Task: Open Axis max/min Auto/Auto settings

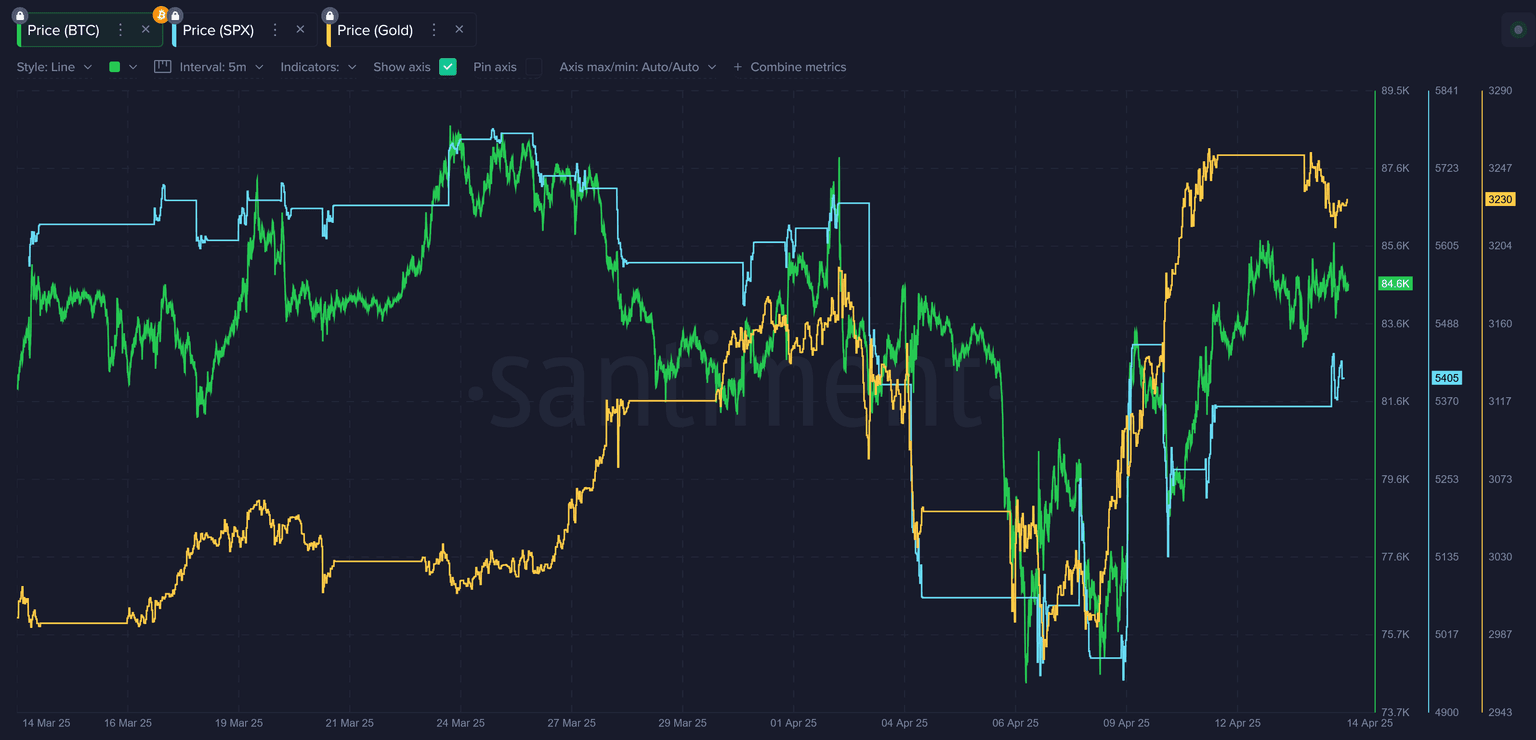Action: tap(637, 67)
